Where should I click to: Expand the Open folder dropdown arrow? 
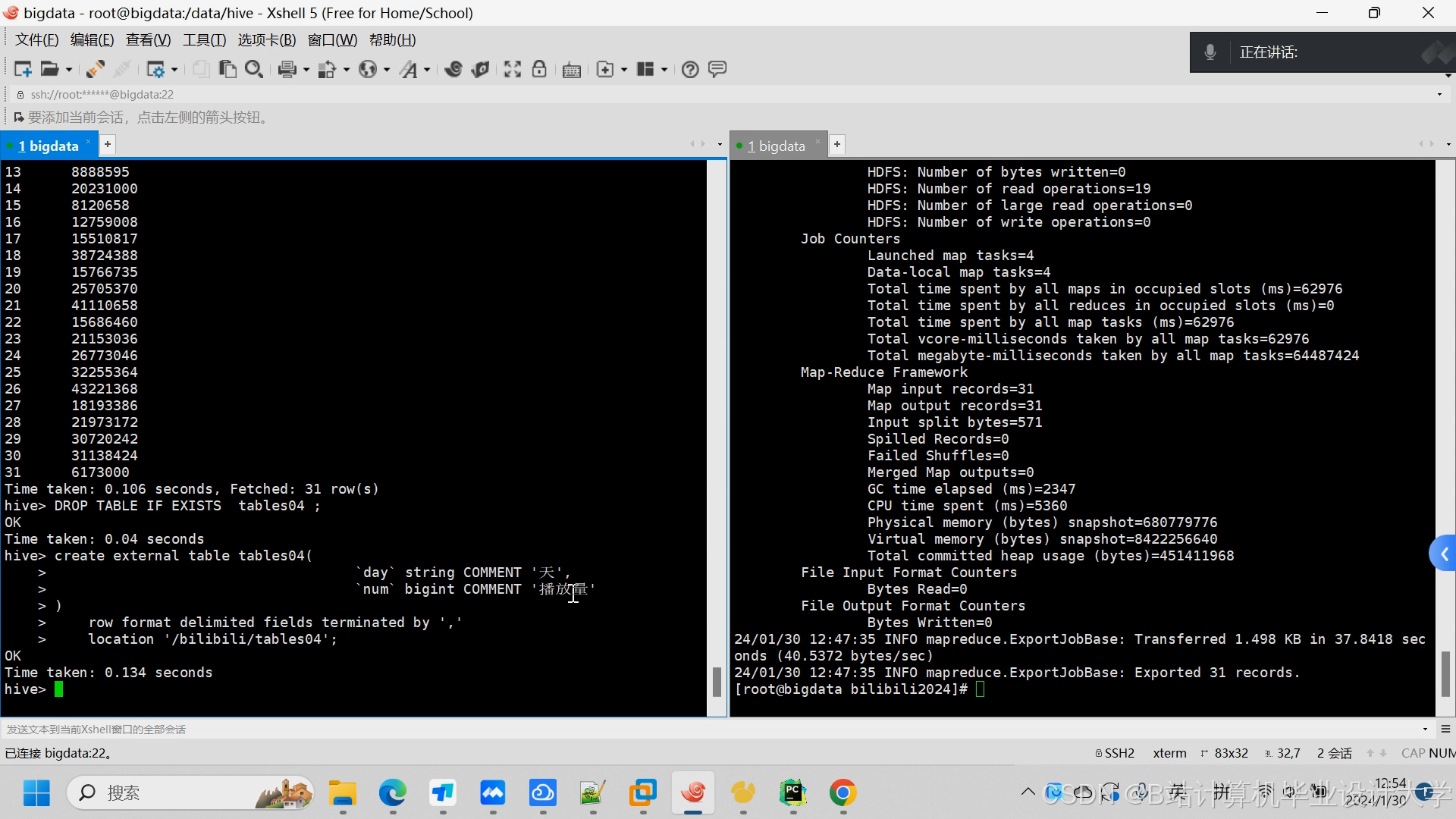pos(69,70)
